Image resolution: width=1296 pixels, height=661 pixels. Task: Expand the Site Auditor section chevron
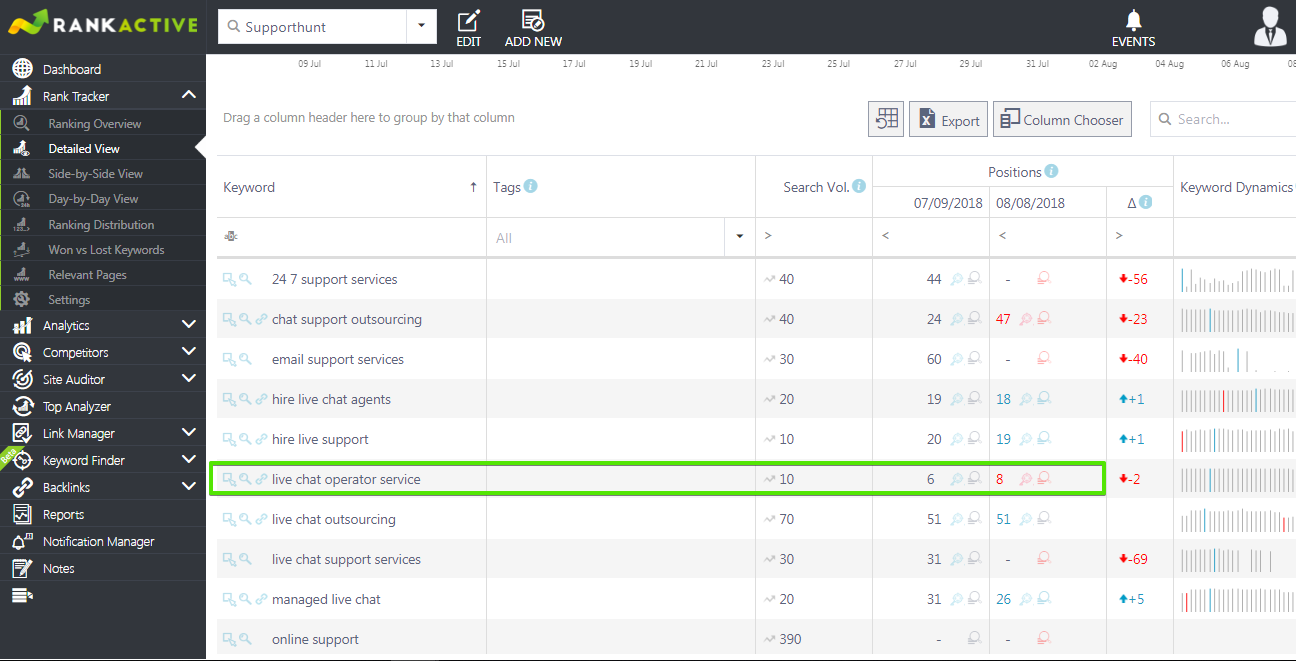(x=189, y=379)
